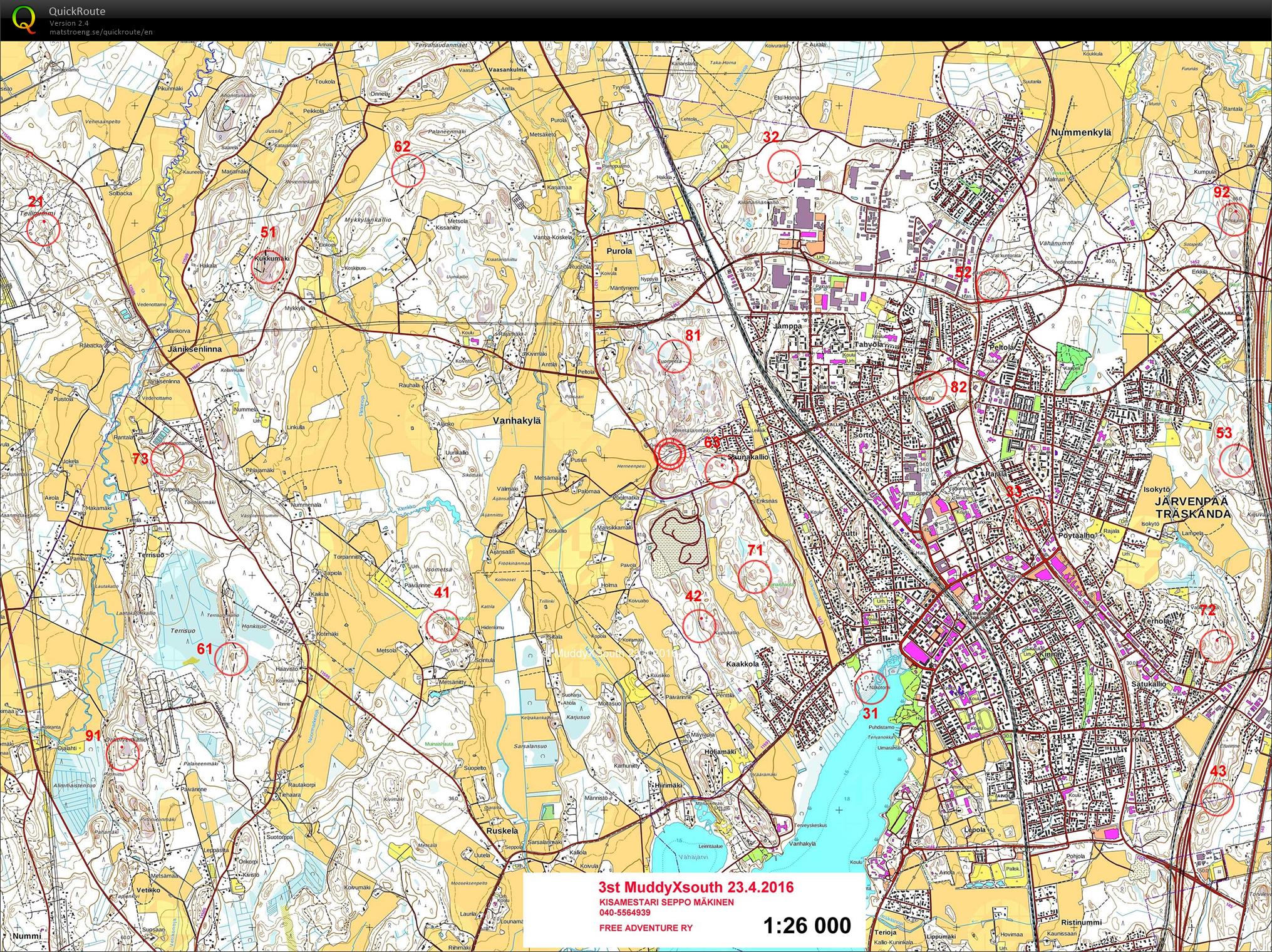Click the Ruskela place name
The height and width of the screenshot is (952, 1272).
[502, 830]
